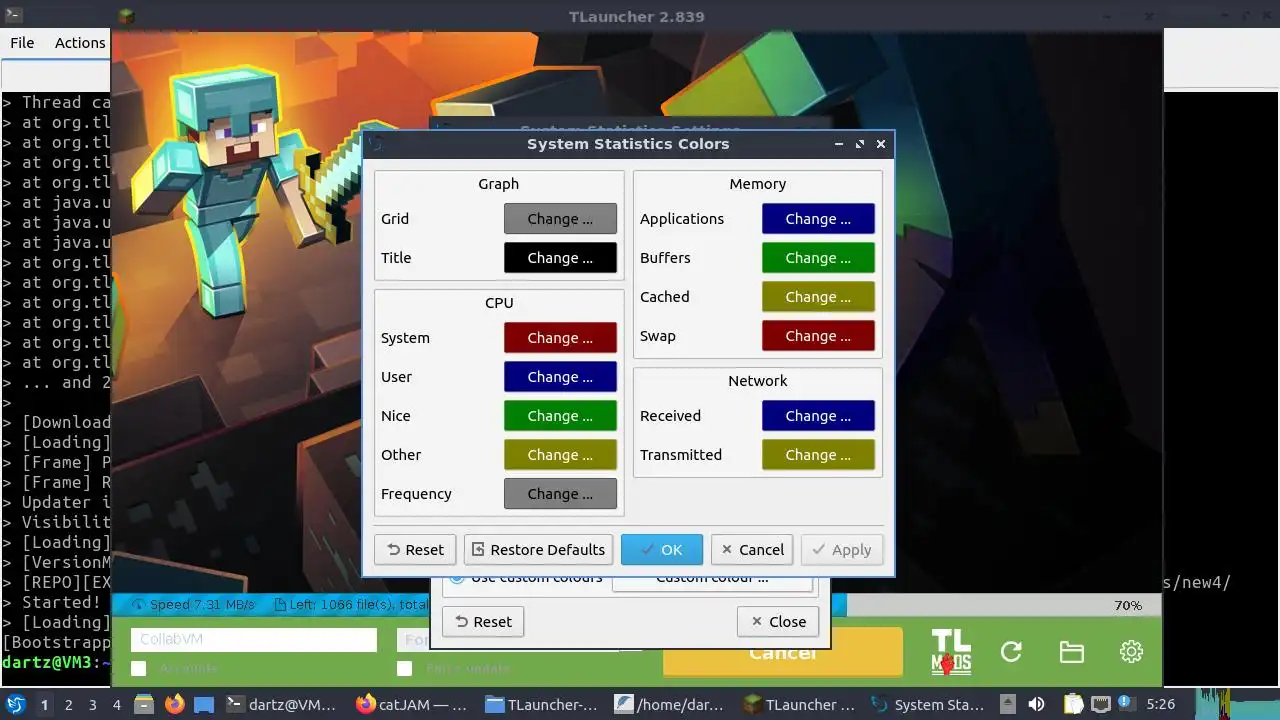Change the CPU Frequency colour
This screenshot has width=1280, height=720.
point(560,494)
